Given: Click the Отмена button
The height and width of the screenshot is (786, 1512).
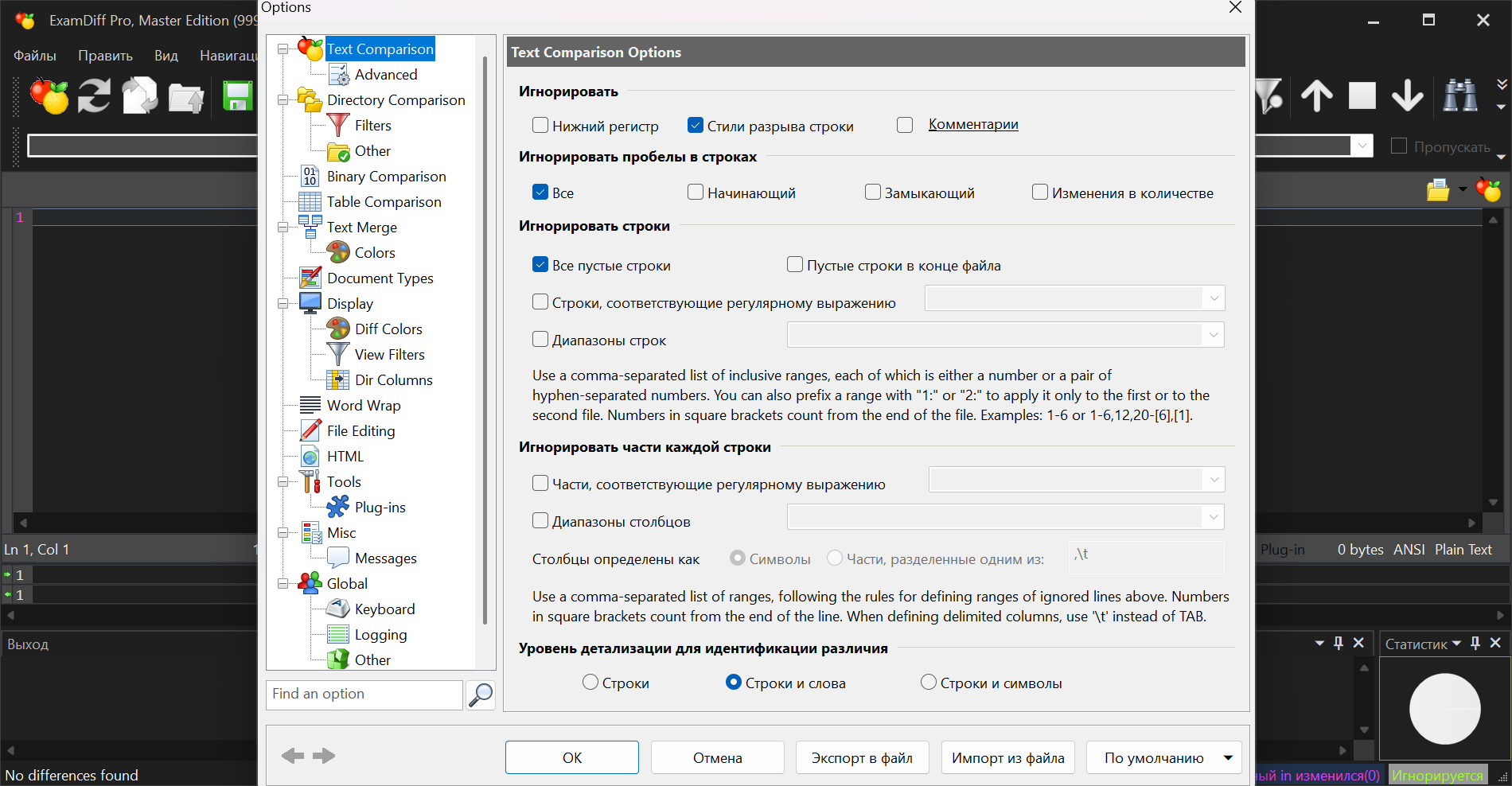Looking at the screenshot, I should pos(718,757).
